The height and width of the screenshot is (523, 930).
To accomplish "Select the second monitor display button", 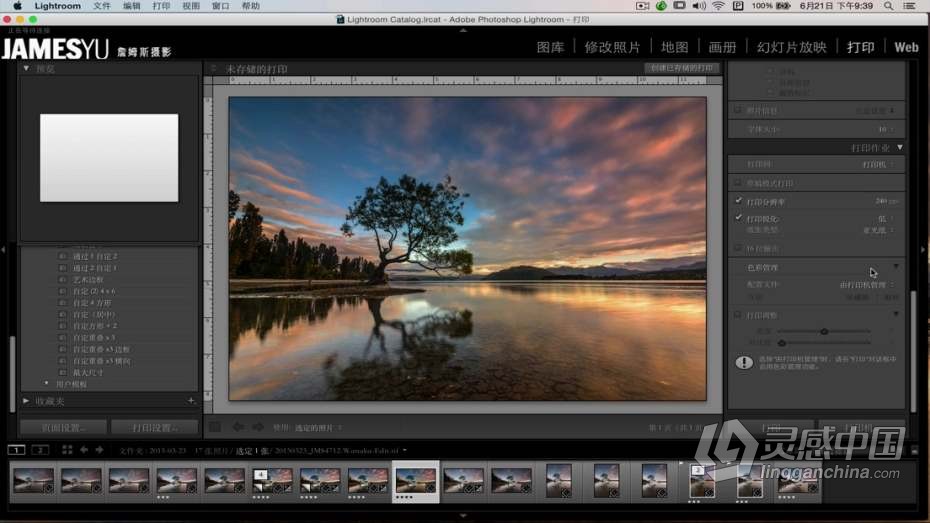I will 40,450.
